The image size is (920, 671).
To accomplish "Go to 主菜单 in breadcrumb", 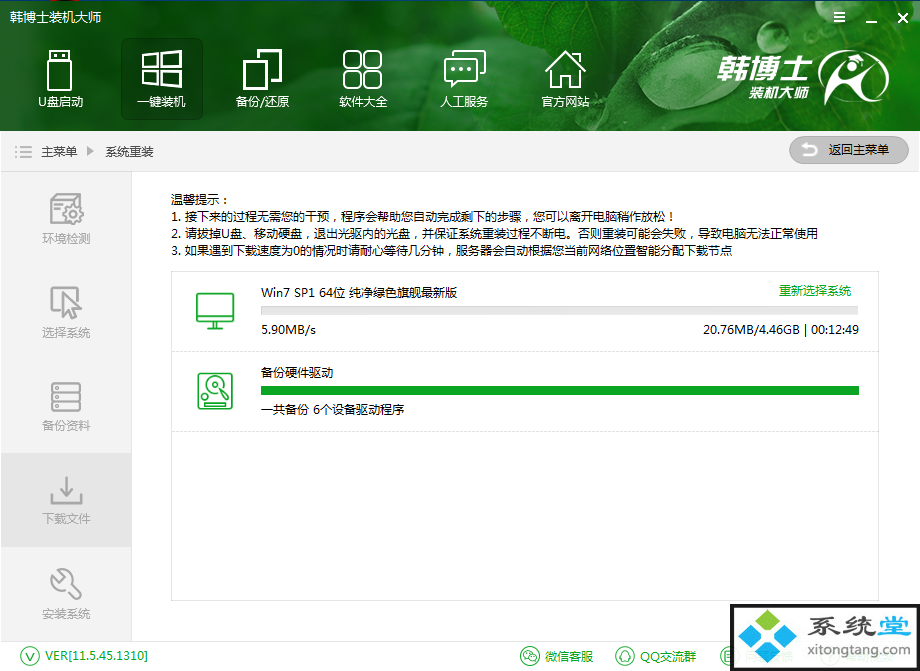I will tap(59, 152).
